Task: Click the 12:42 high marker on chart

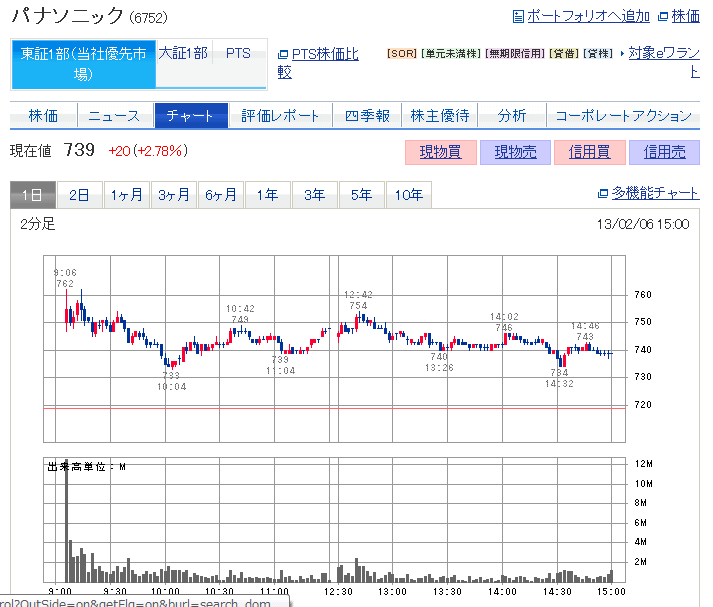Action: click(x=358, y=300)
